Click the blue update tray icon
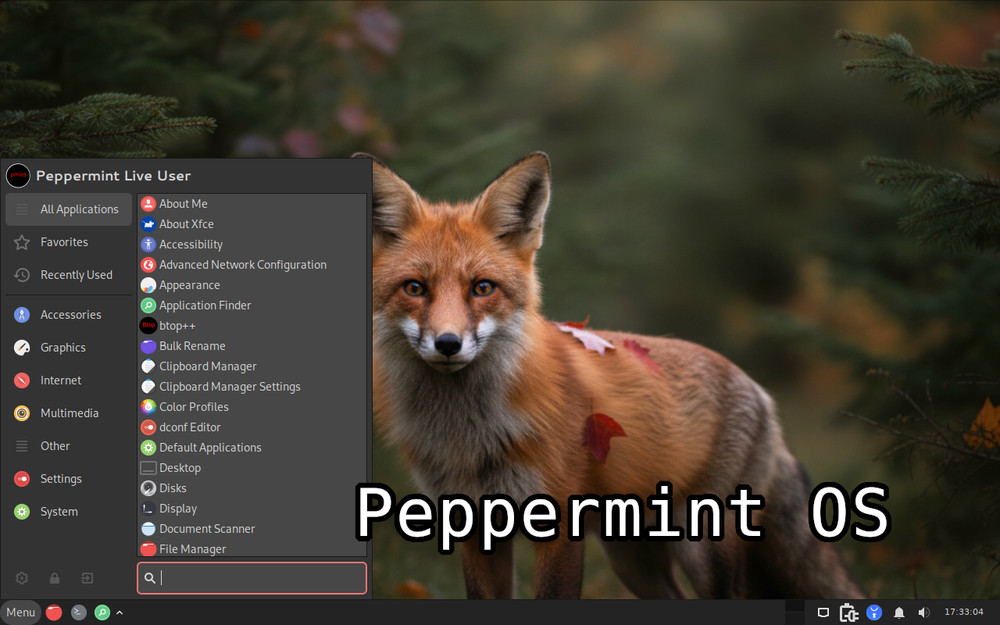Screen dimensions: 1000x625 point(874,612)
